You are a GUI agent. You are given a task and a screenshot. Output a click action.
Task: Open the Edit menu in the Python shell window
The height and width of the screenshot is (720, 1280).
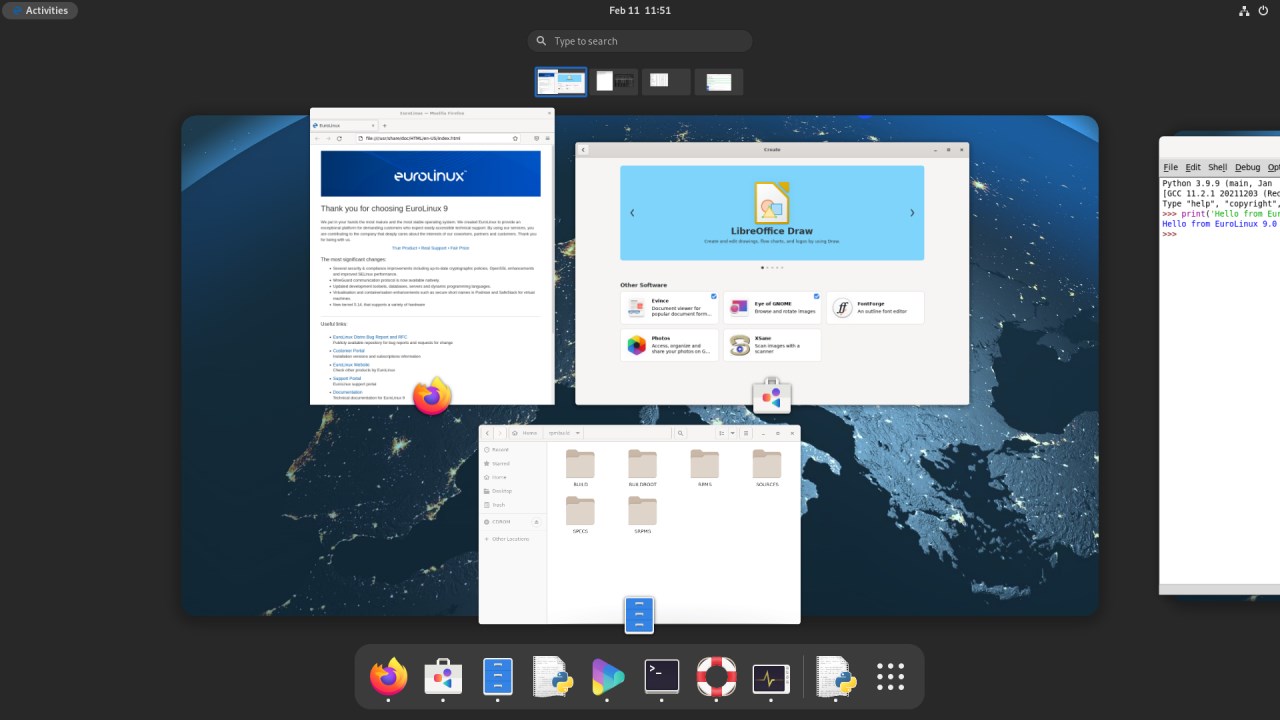(1193, 167)
